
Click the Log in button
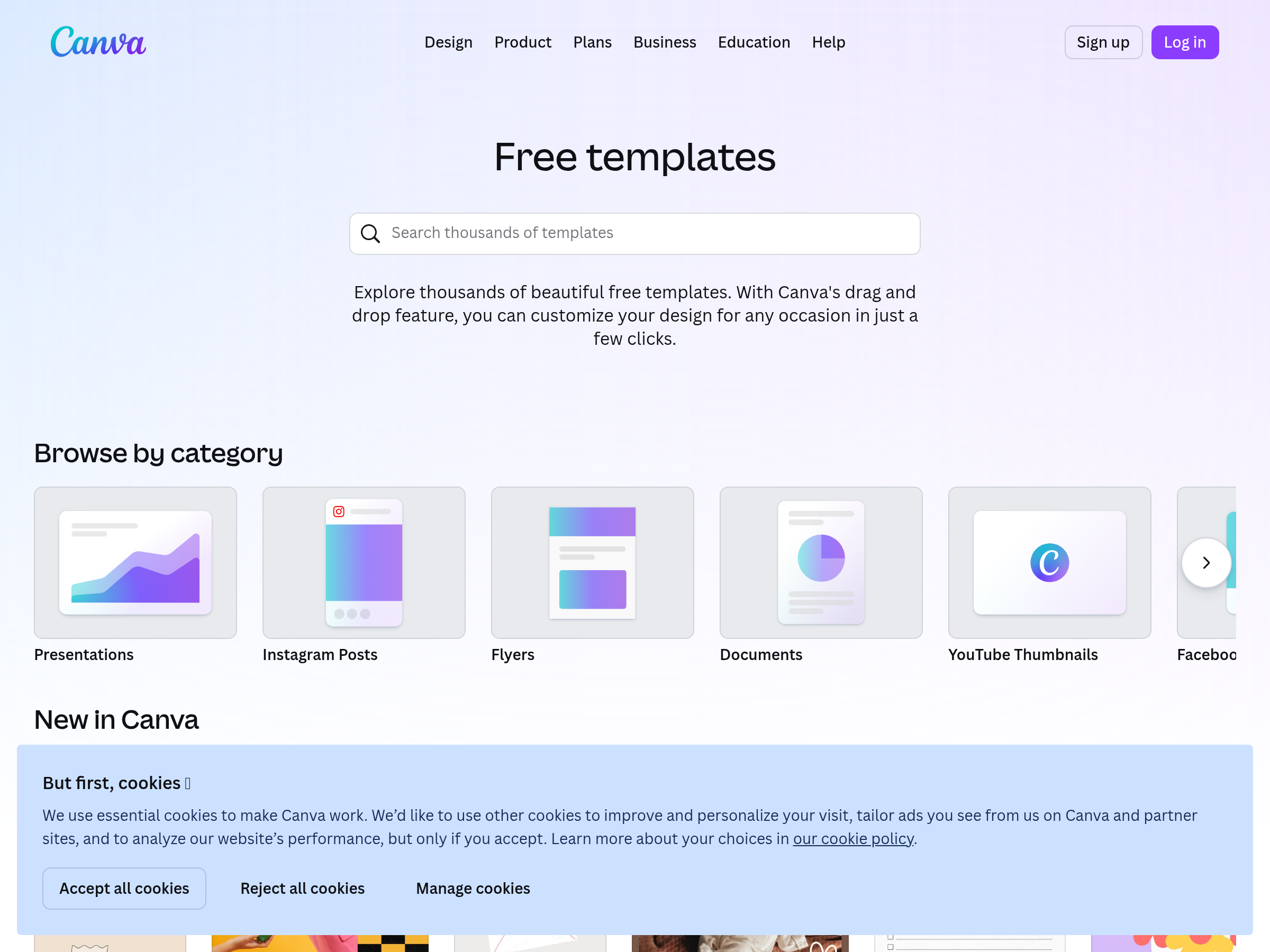coord(1184,42)
